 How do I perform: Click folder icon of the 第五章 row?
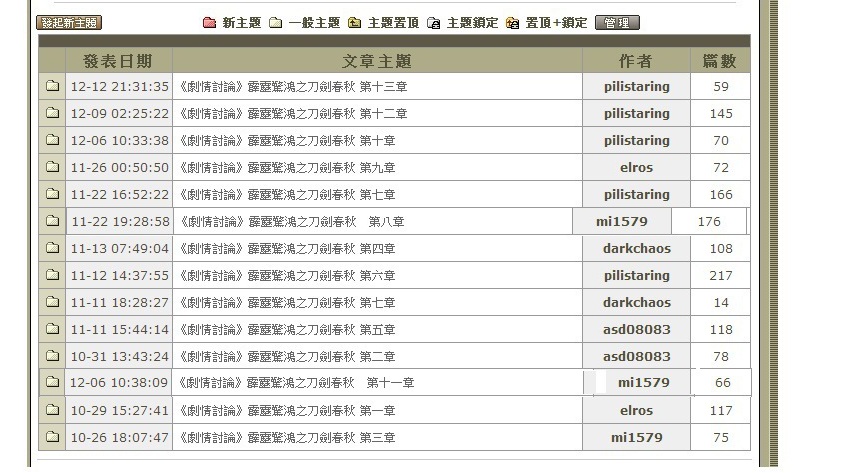coord(52,329)
